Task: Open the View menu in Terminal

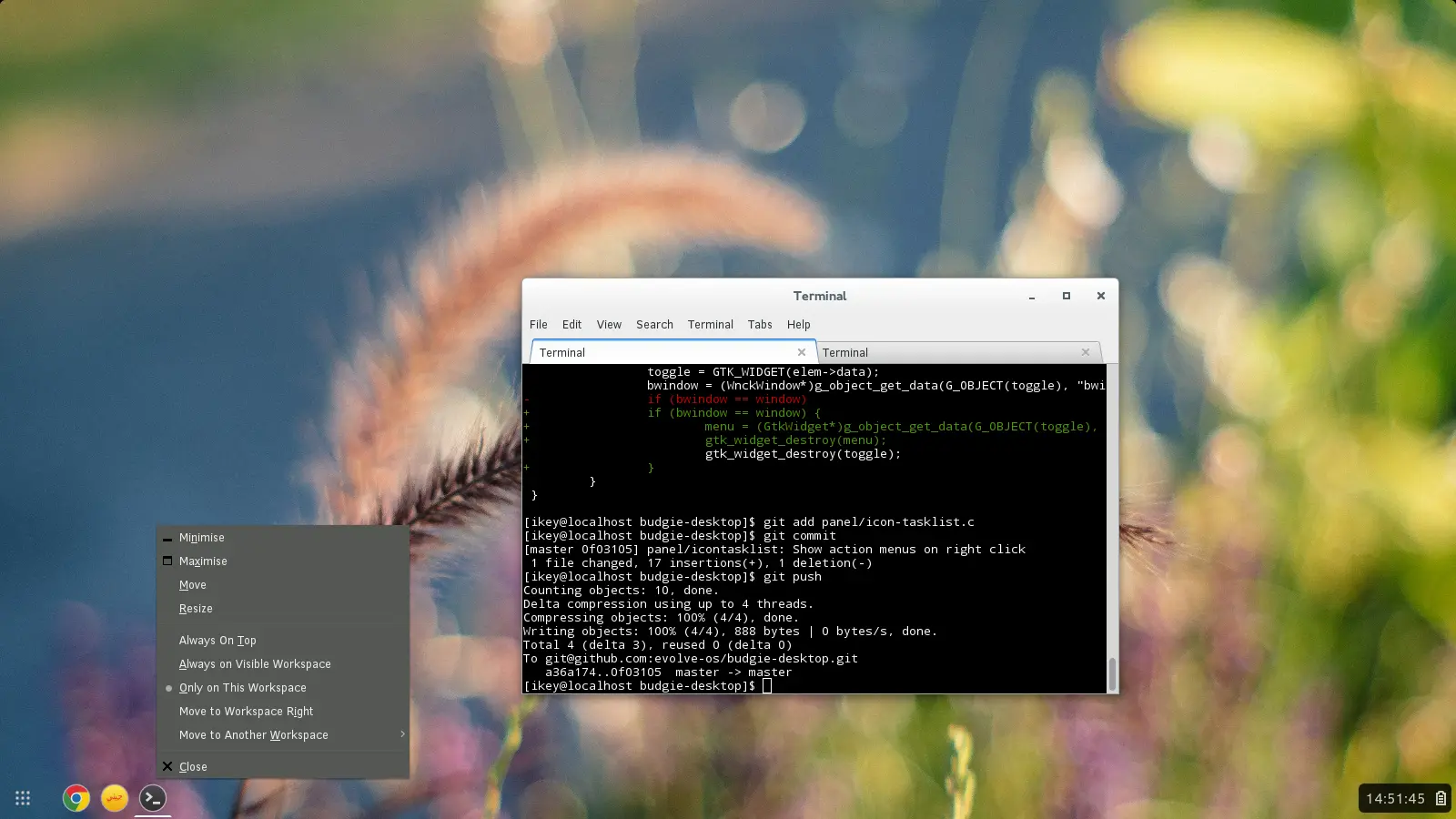Action: tap(609, 324)
